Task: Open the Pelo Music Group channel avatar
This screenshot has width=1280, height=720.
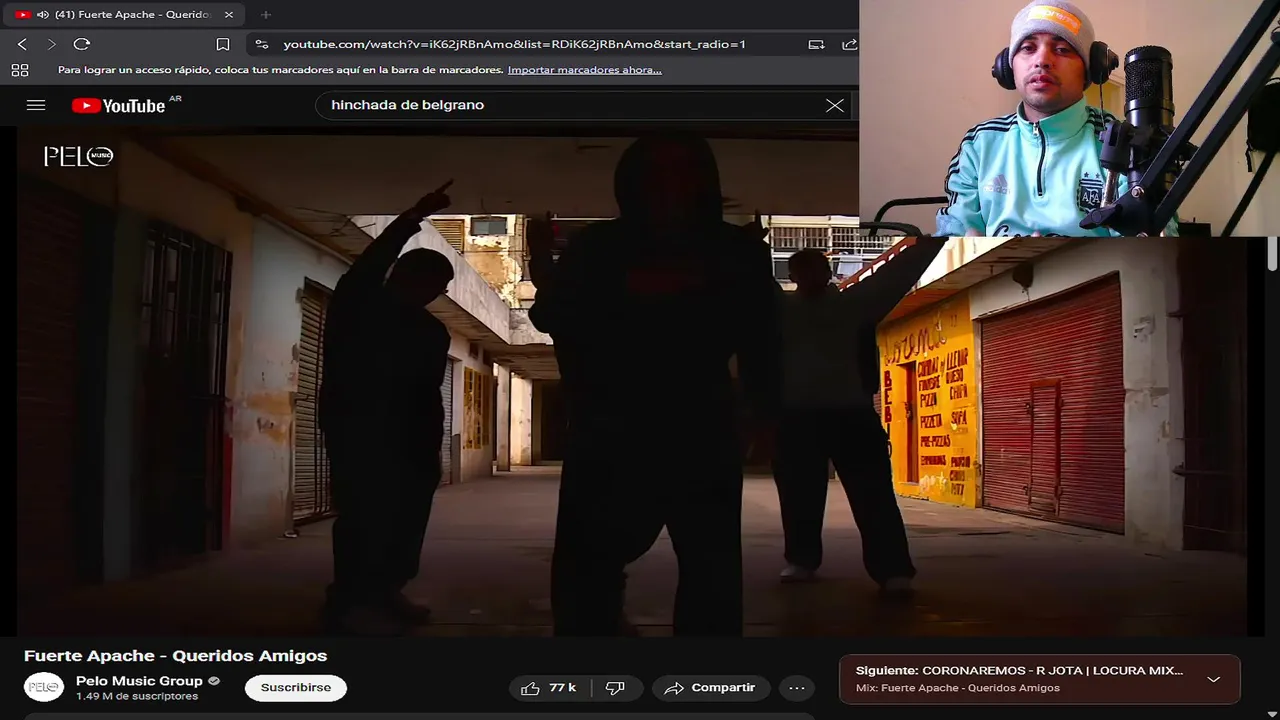Action: pyautogui.click(x=44, y=687)
